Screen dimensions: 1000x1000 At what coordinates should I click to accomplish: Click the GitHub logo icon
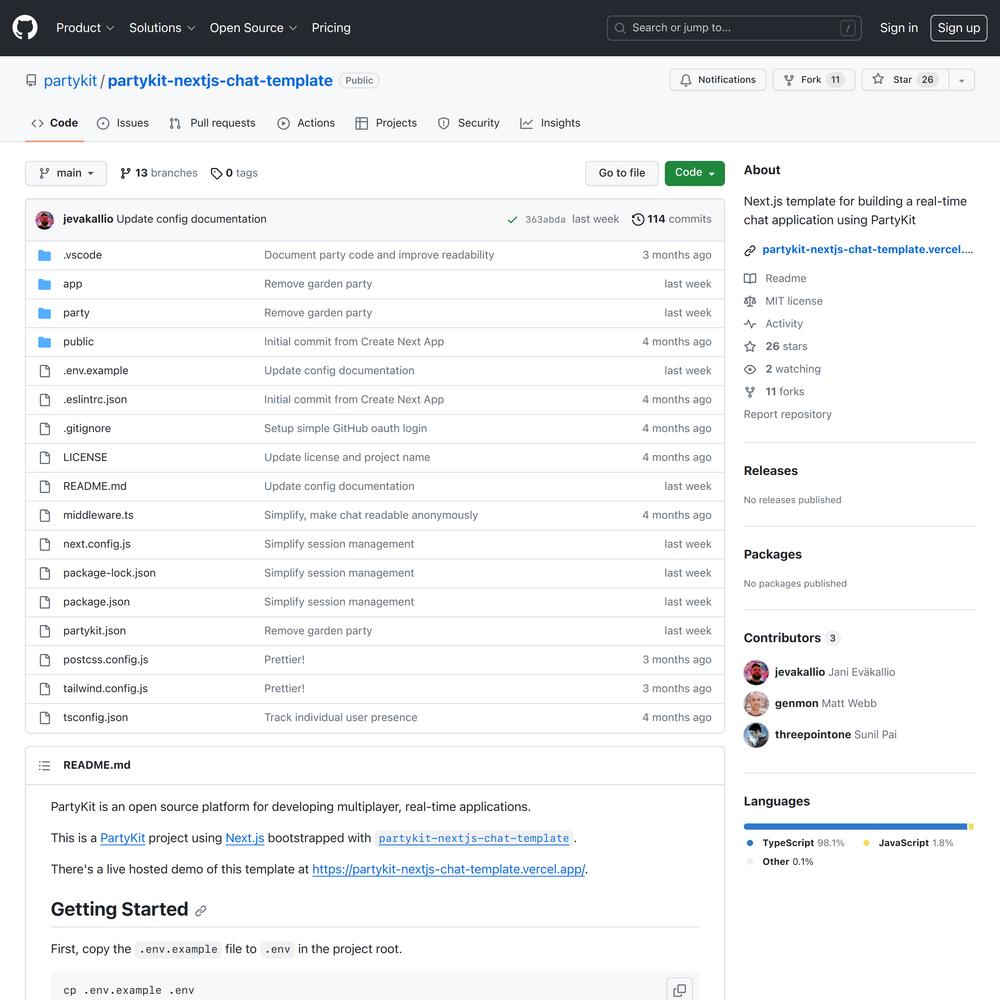(x=25, y=27)
